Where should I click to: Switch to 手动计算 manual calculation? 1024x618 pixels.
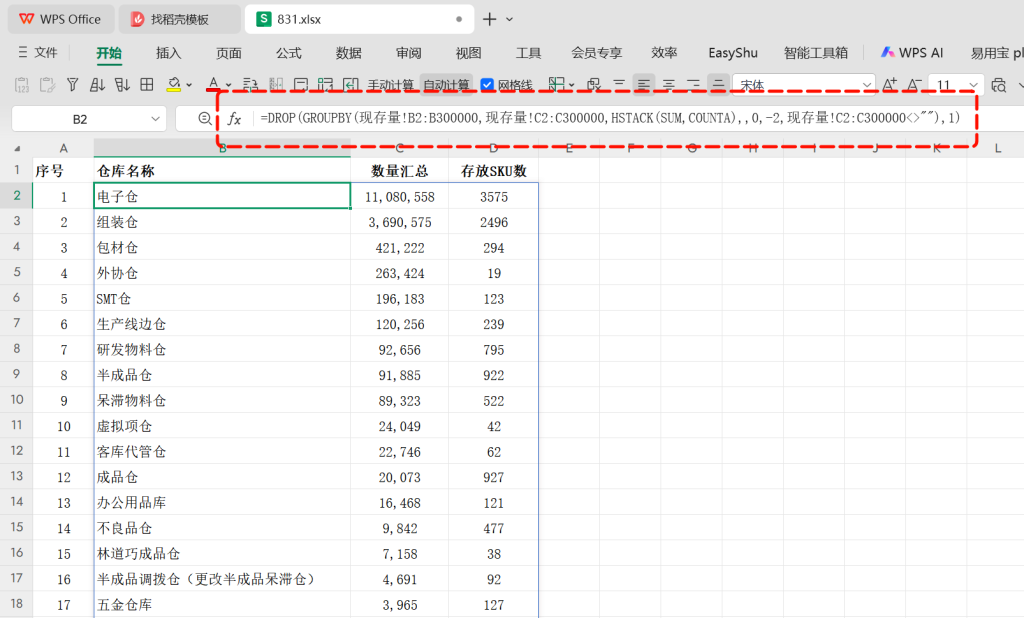(x=391, y=85)
